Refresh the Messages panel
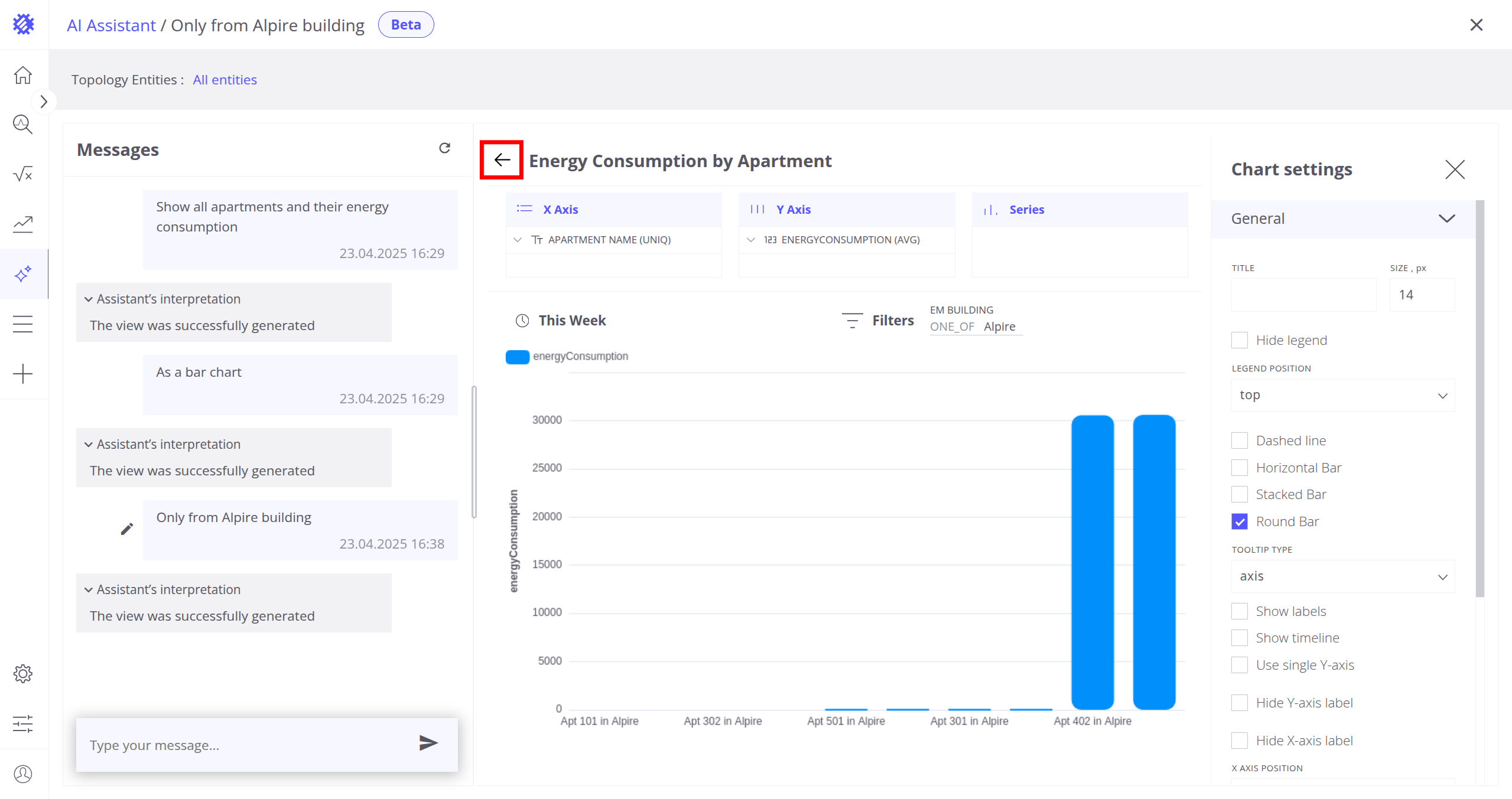The image size is (1512, 799). [x=444, y=148]
